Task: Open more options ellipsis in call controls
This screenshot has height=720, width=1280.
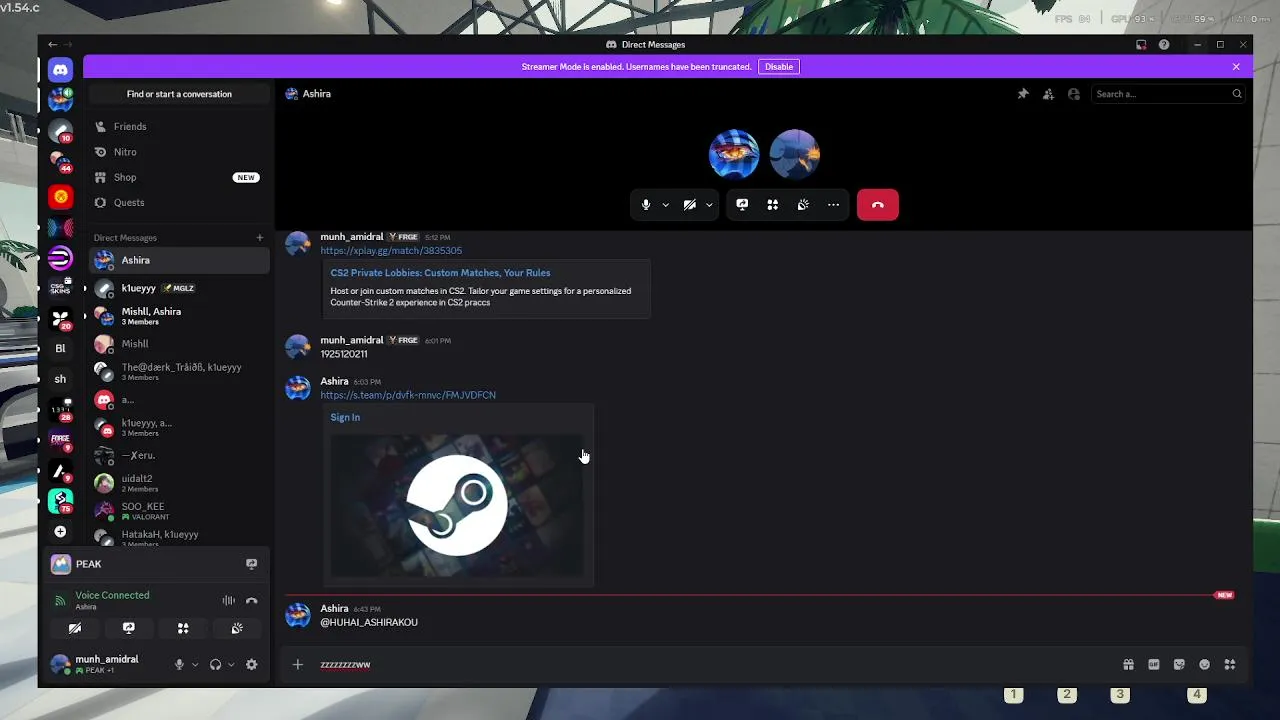Action: (833, 205)
